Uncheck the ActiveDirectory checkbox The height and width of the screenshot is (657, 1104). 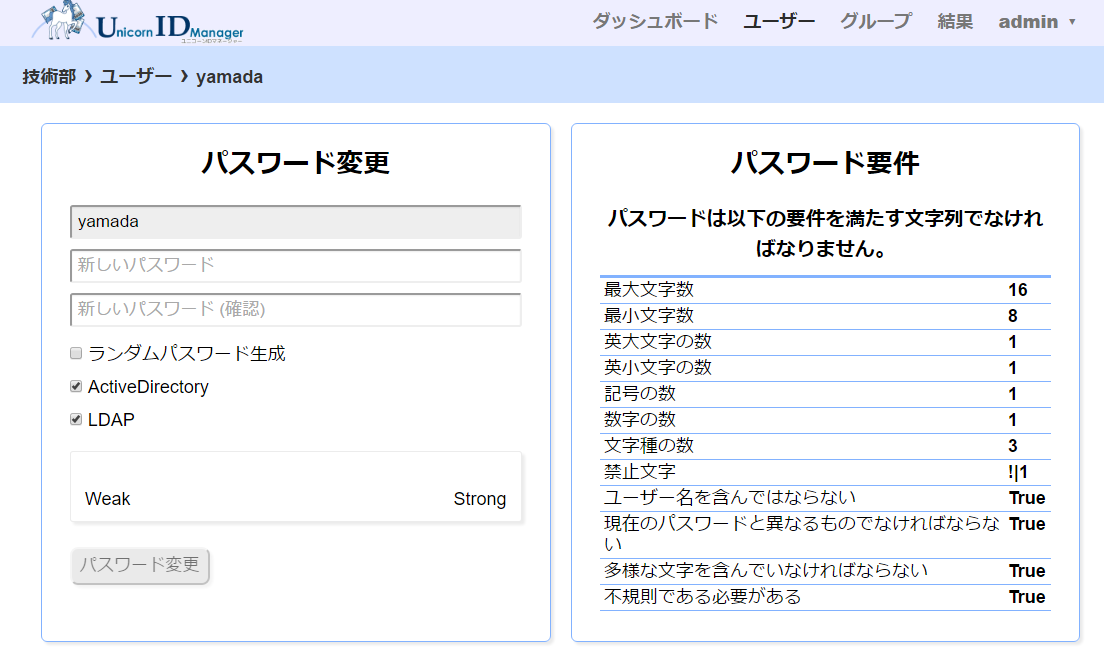point(76,386)
